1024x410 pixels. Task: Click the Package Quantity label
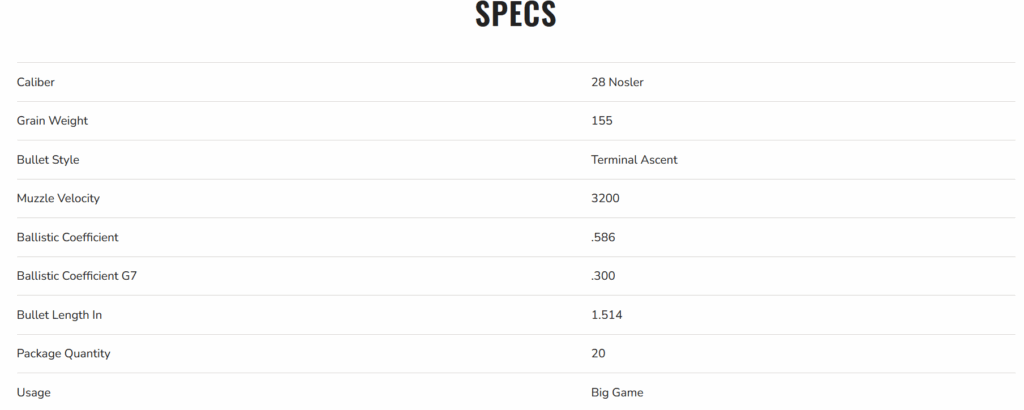tap(63, 354)
